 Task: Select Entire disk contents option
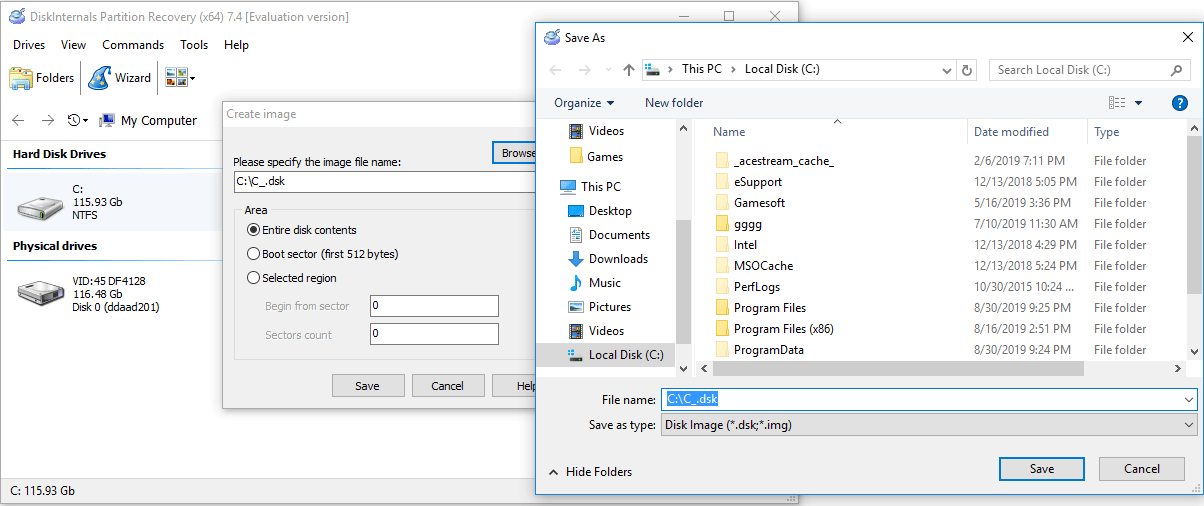click(254, 230)
